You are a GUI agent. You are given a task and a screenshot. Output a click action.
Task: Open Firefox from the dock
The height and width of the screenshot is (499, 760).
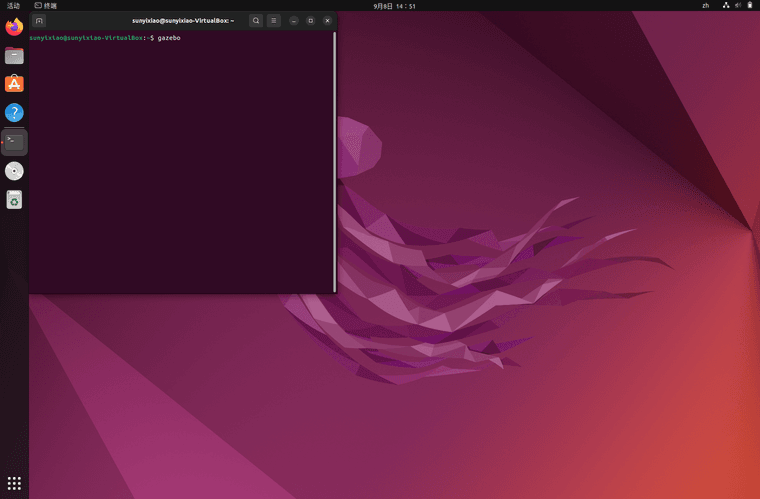point(14,27)
